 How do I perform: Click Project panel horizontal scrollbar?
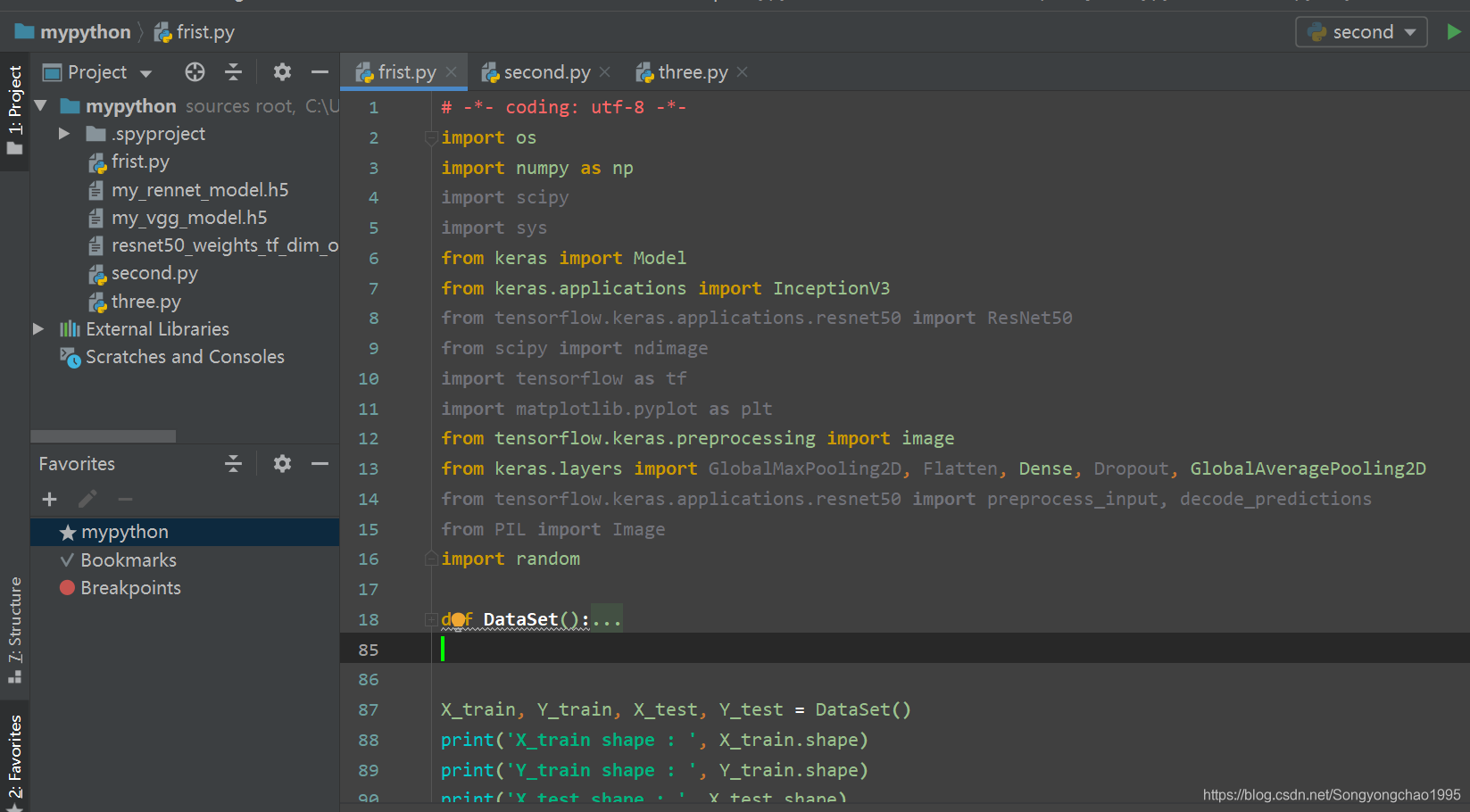103,436
